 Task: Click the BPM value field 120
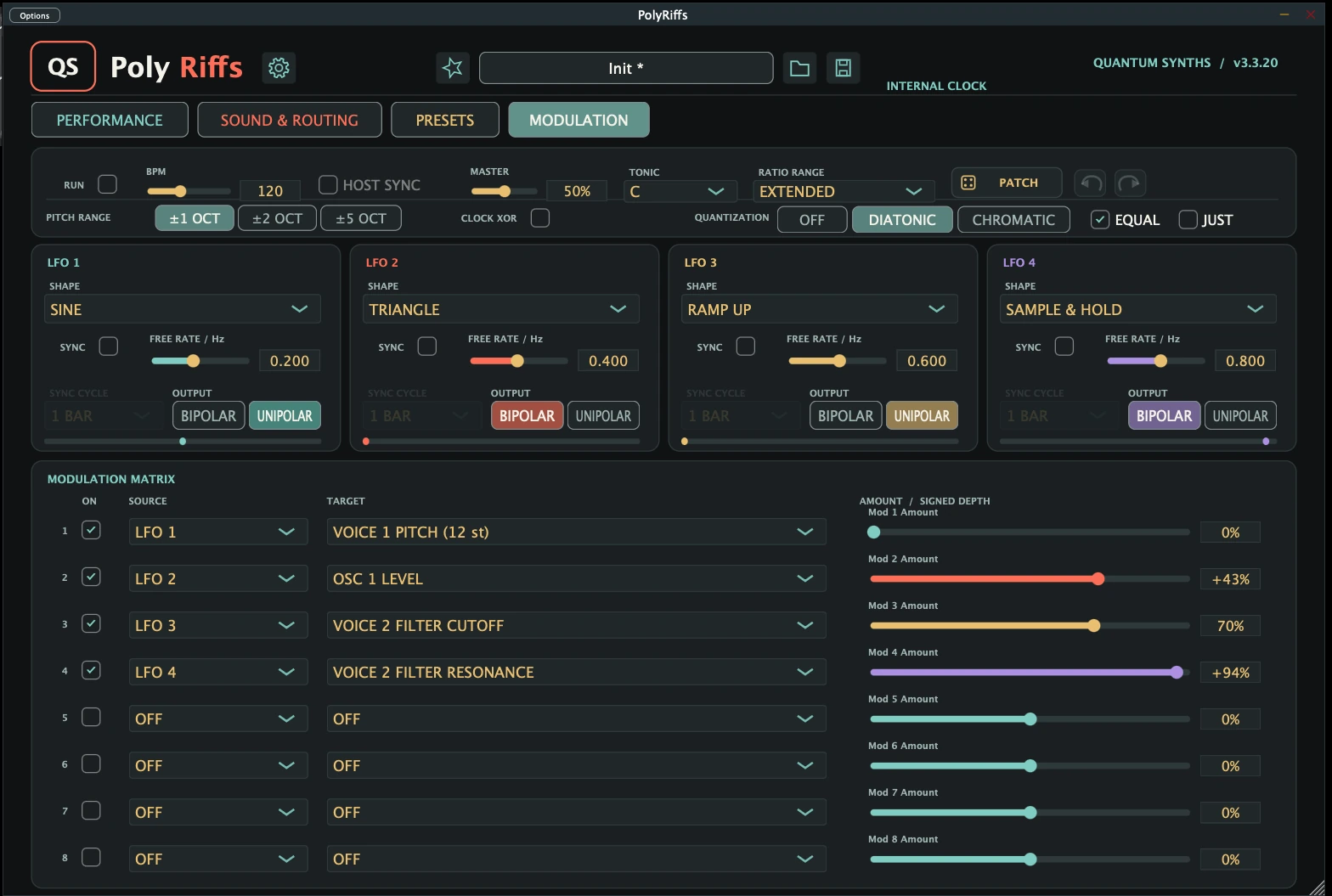[x=270, y=191]
